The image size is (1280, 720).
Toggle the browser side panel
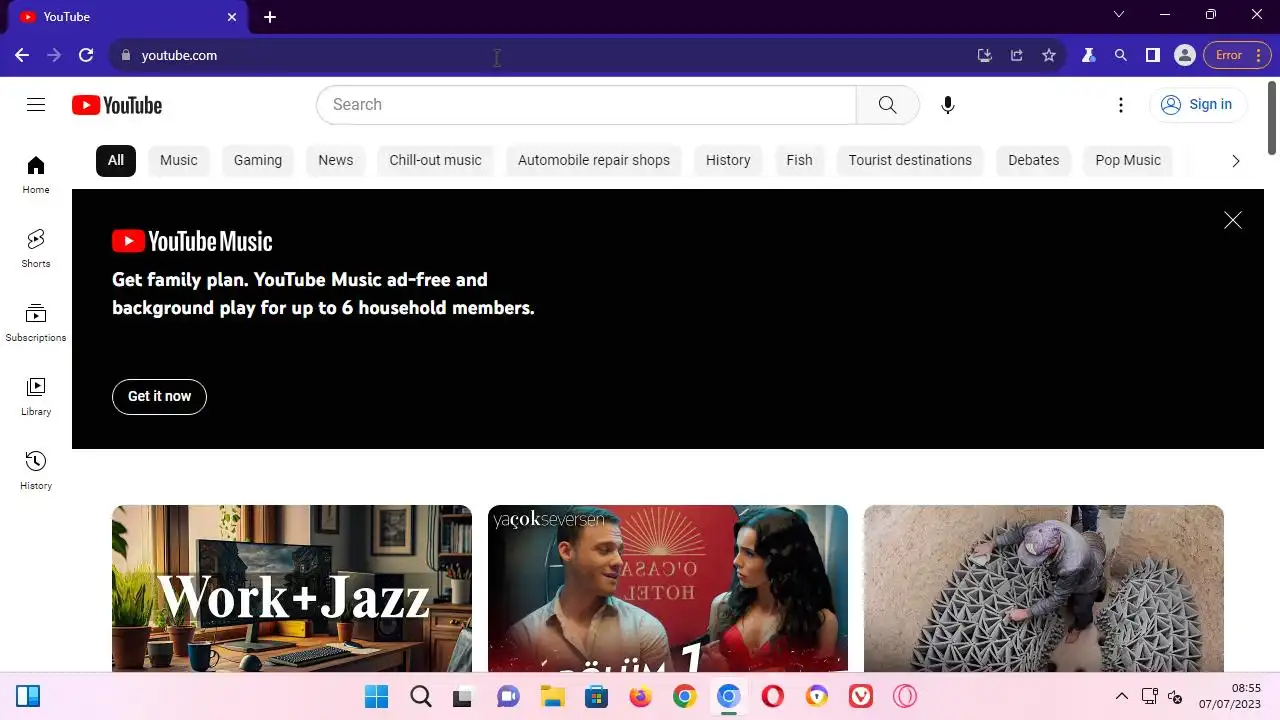coord(1153,55)
